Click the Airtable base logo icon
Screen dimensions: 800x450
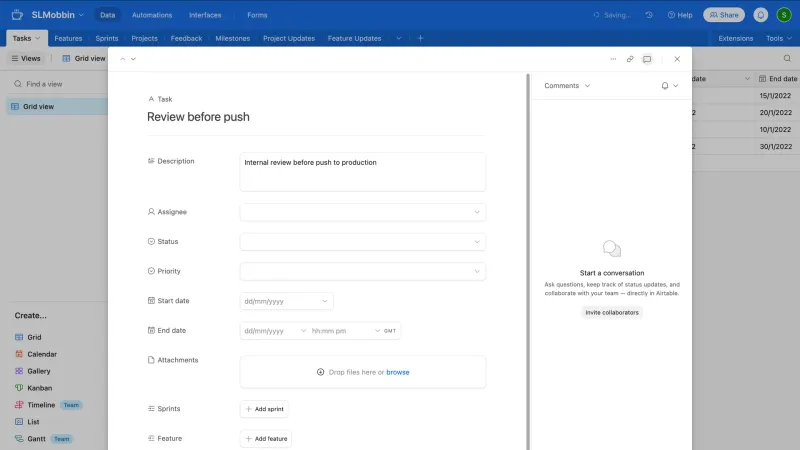[x=17, y=15]
